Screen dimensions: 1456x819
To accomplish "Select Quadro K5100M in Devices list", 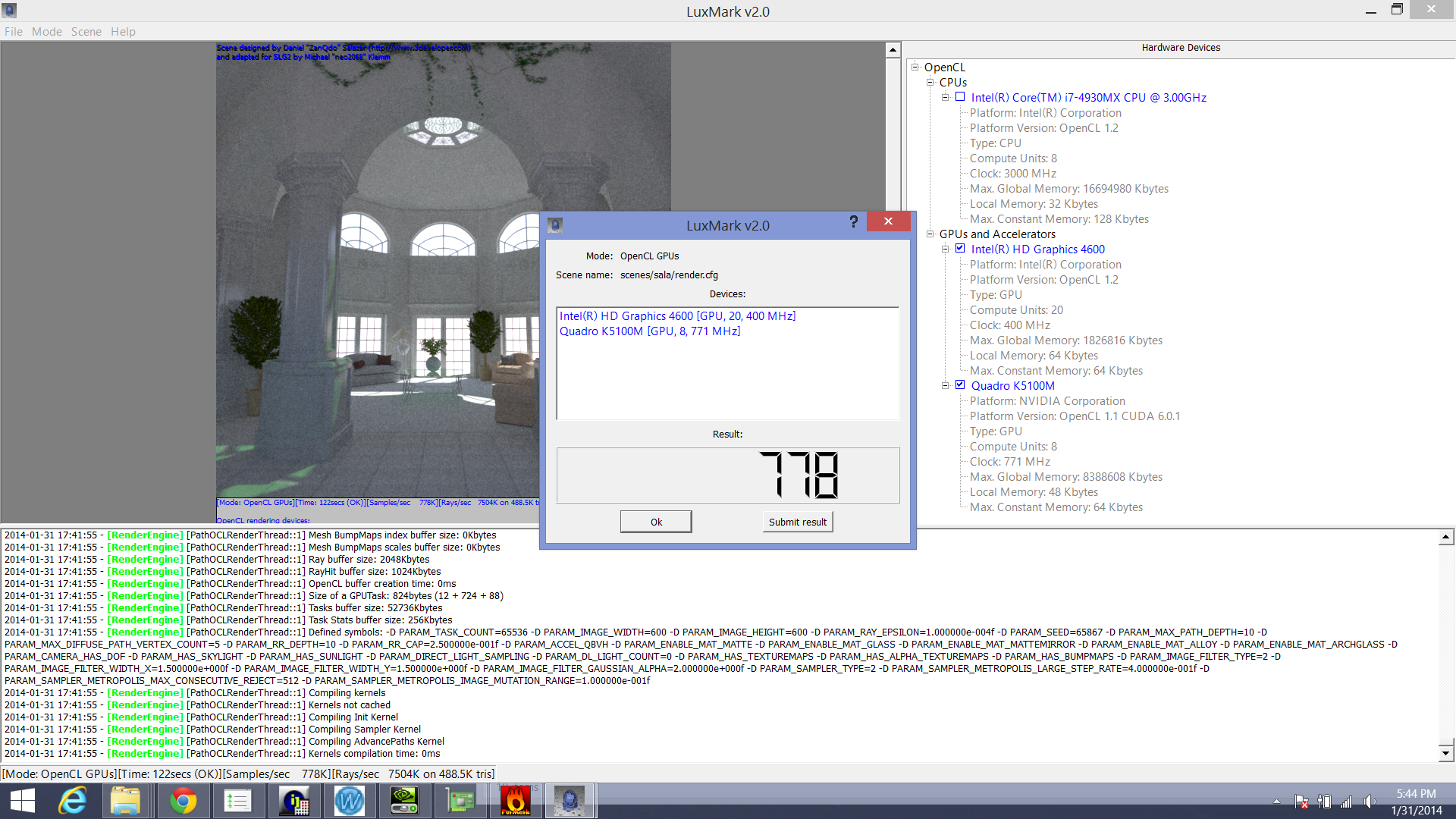I will [x=650, y=331].
